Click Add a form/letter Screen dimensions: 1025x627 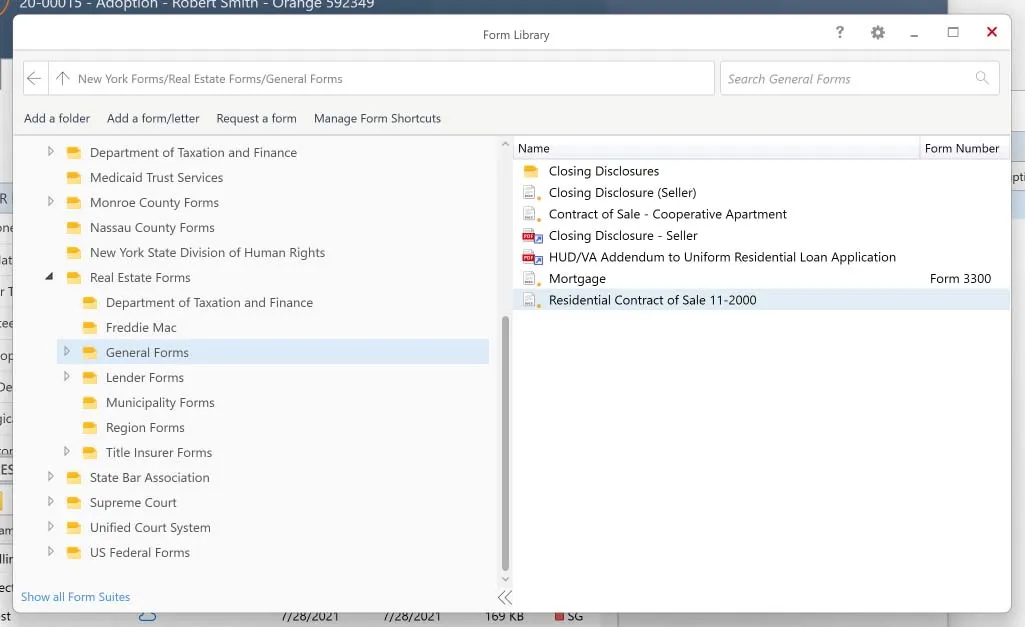pyautogui.click(x=153, y=118)
